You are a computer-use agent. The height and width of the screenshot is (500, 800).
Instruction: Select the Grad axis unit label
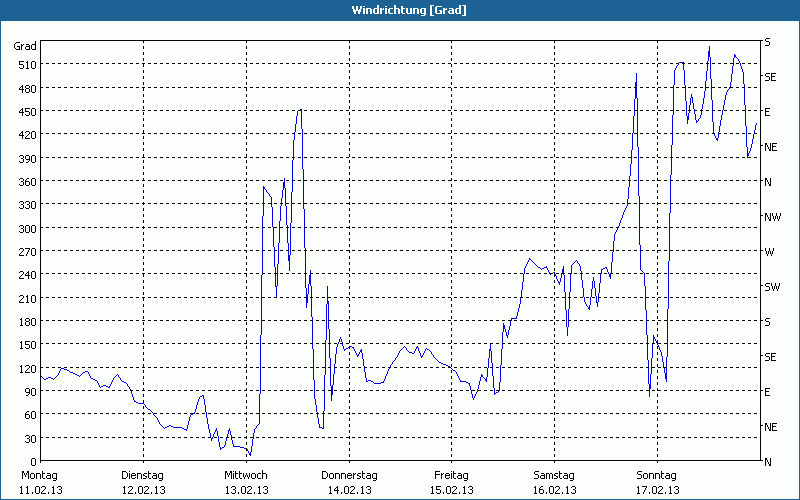tap(25, 46)
